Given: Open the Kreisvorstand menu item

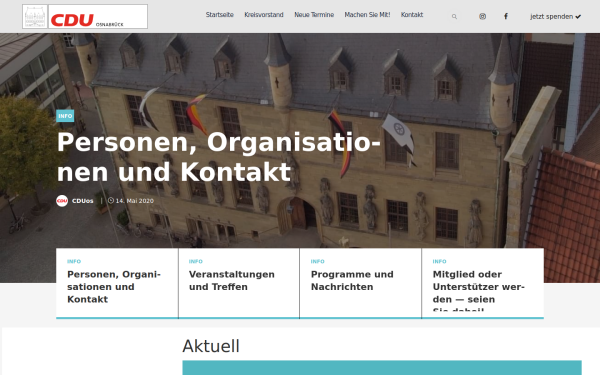Looking at the screenshot, I should 264,15.
